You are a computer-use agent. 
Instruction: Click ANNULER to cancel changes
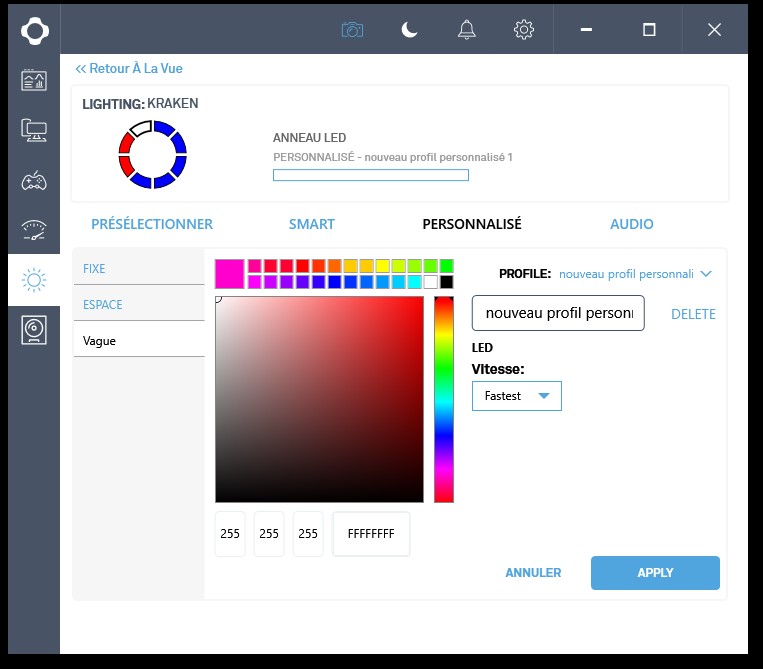pyautogui.click(x=533, y=573)
